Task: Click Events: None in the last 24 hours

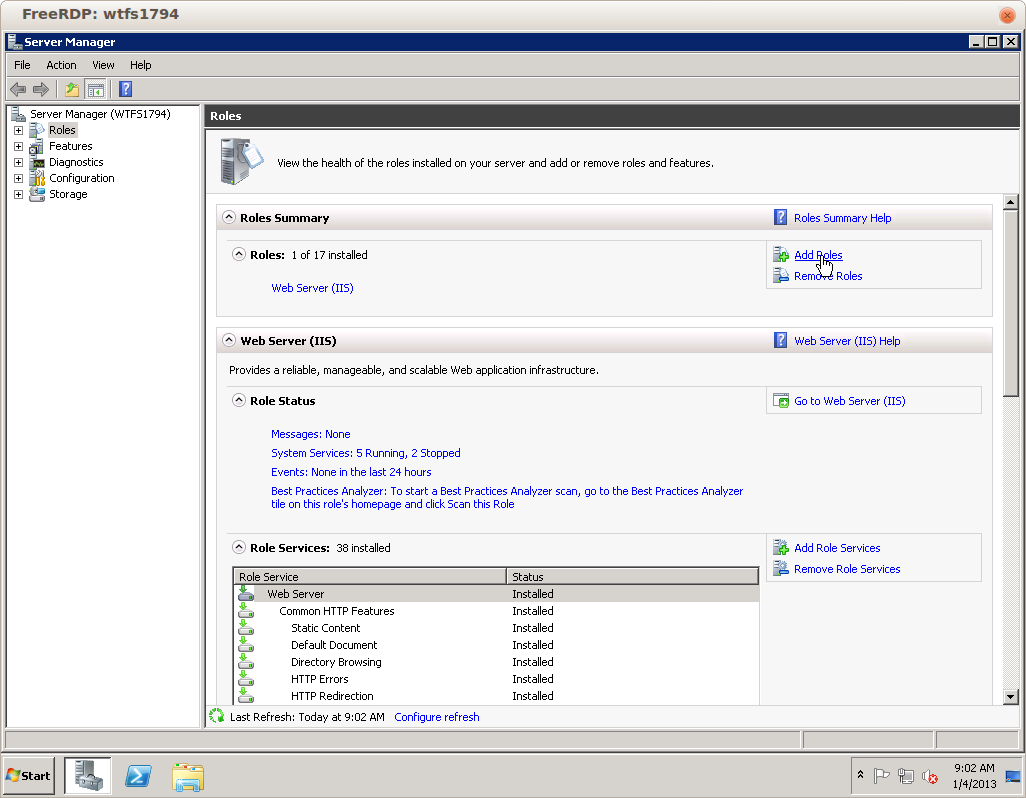Action: click(351, 472)
